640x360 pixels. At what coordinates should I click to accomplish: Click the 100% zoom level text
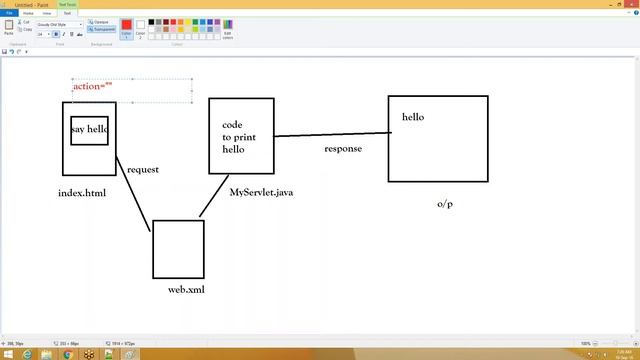[x=585, y=344]
